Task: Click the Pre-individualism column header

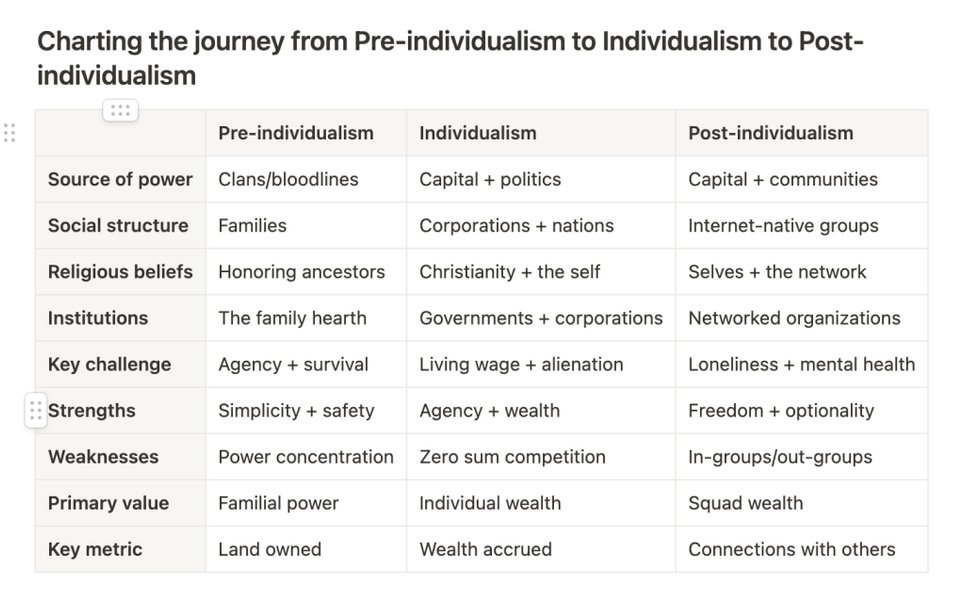Action: [x=295, y=132]
